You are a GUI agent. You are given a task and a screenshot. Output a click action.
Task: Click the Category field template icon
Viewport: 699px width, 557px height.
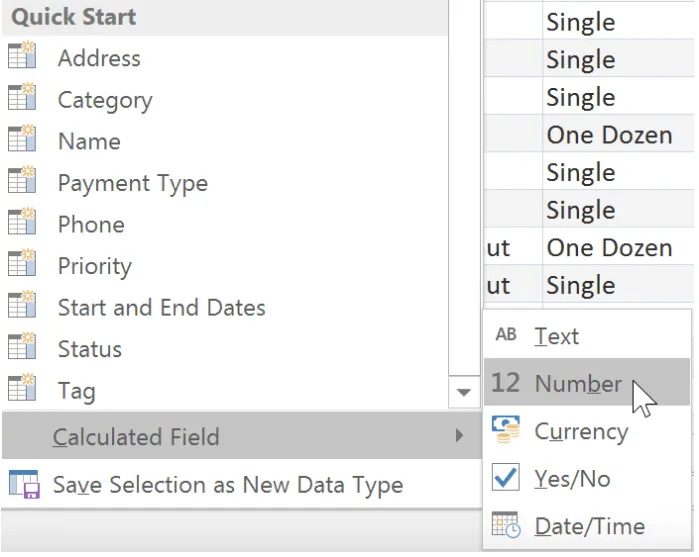22,99
